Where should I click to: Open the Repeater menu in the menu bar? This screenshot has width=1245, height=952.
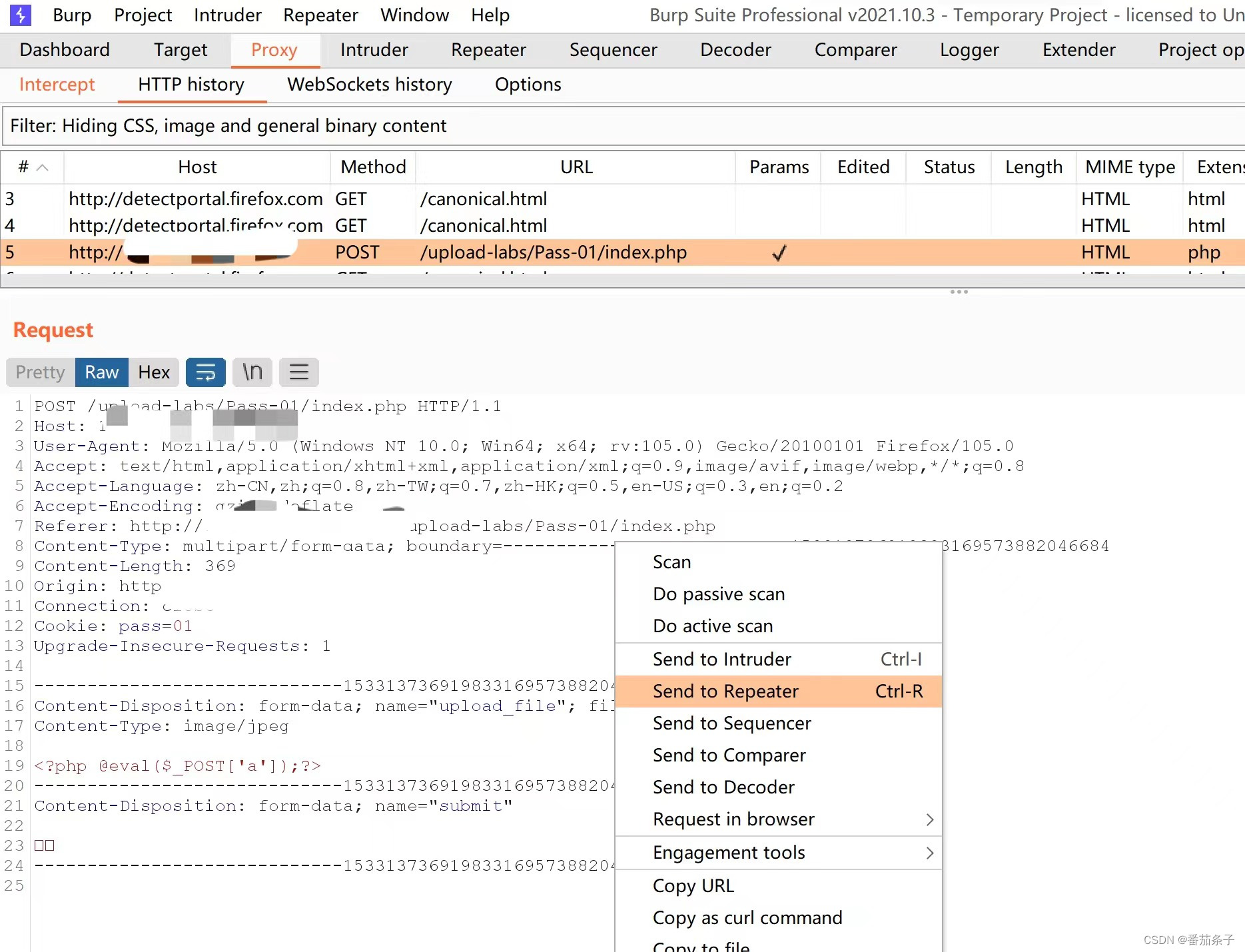320,15
